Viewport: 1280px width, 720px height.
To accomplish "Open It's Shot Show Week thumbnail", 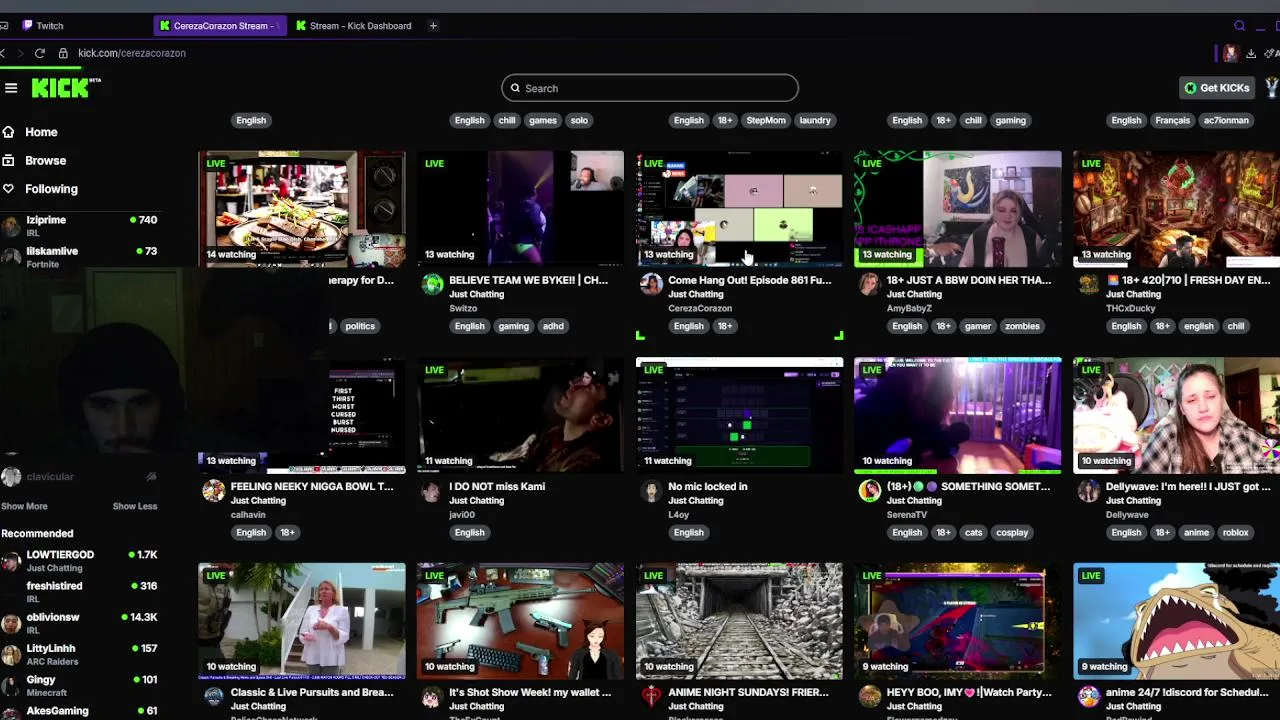I will pyautogui.click(x=520, y=621).
